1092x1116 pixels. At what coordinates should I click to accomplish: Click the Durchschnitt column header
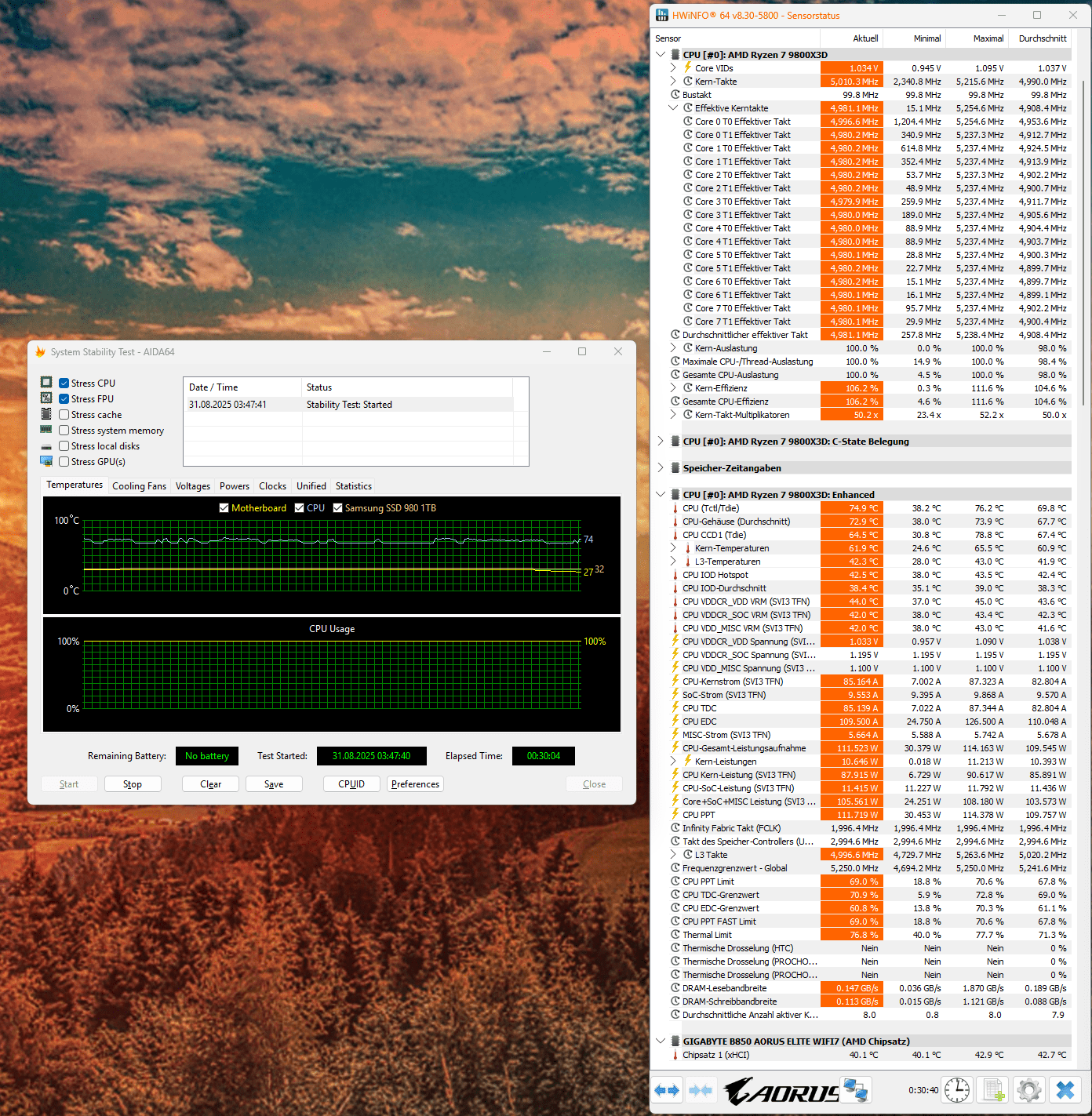tap(1040, 38)
